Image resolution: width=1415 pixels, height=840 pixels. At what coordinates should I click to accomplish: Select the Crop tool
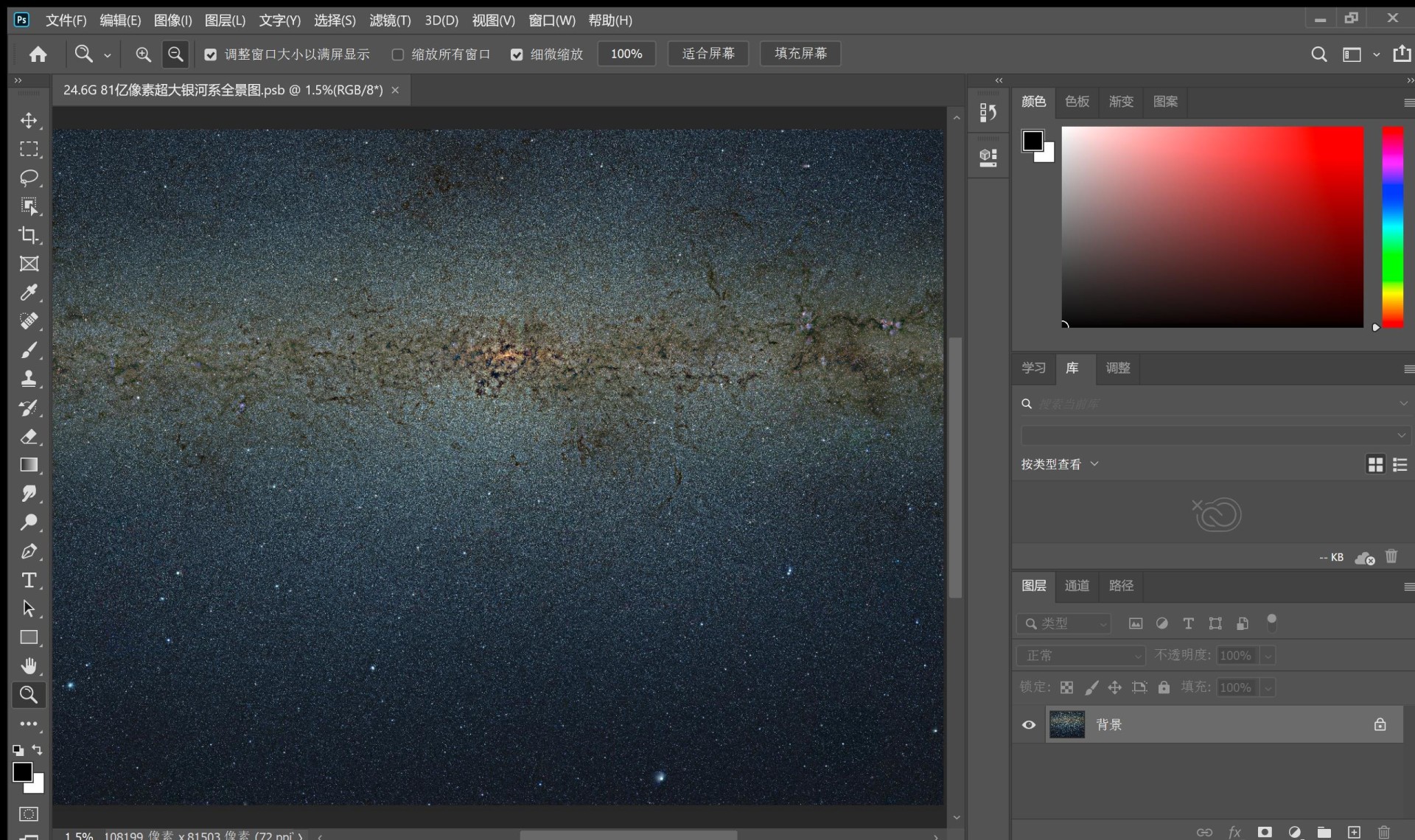29,235
